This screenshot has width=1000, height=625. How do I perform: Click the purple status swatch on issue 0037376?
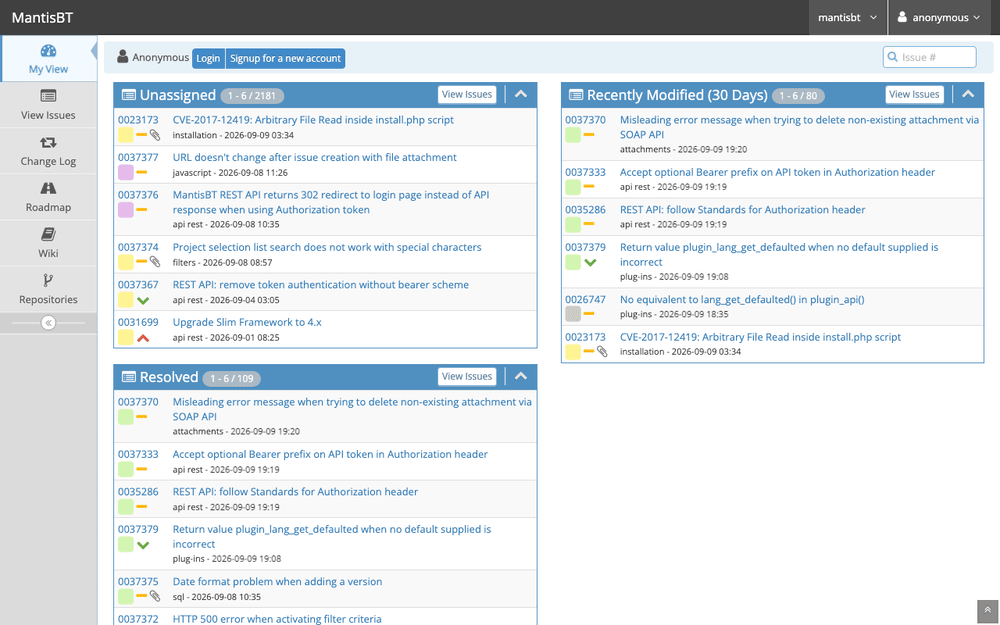(x=126, y=210)
